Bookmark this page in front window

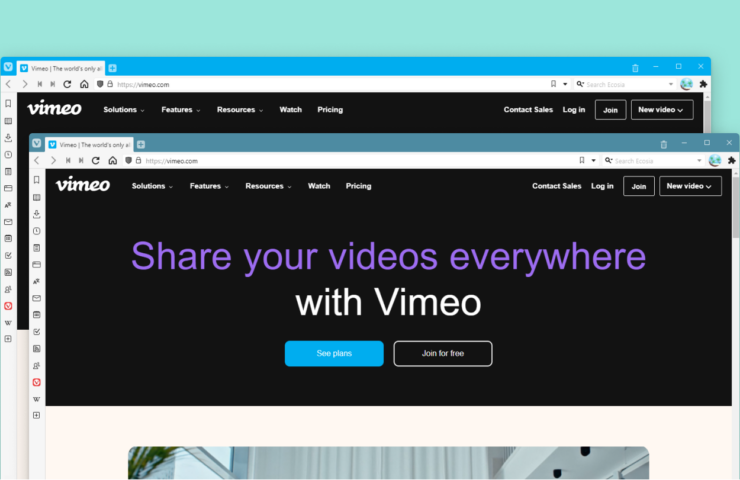point(582,160)
